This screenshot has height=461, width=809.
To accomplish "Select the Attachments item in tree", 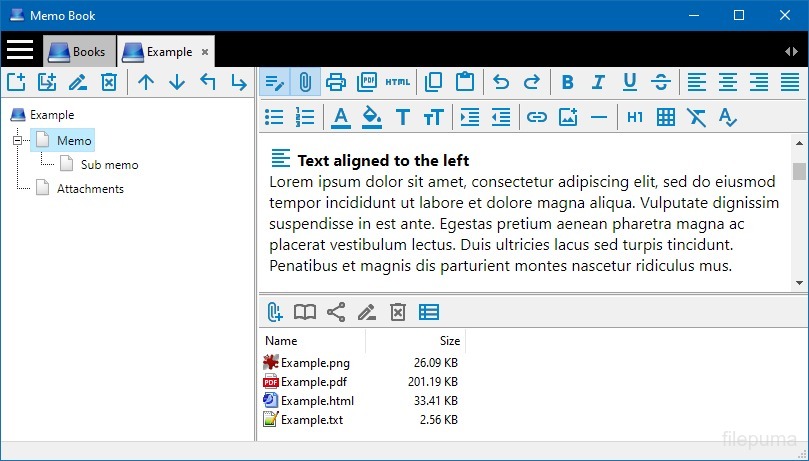I will 90,189.
